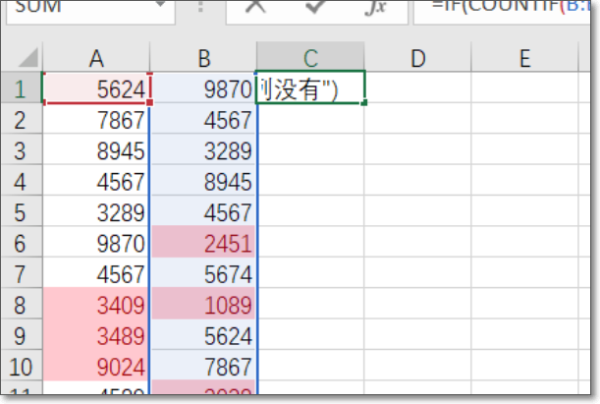The width and height of the screenshot is (600, 404).
Task: Select the row 10 header
Action: (21, 364)
